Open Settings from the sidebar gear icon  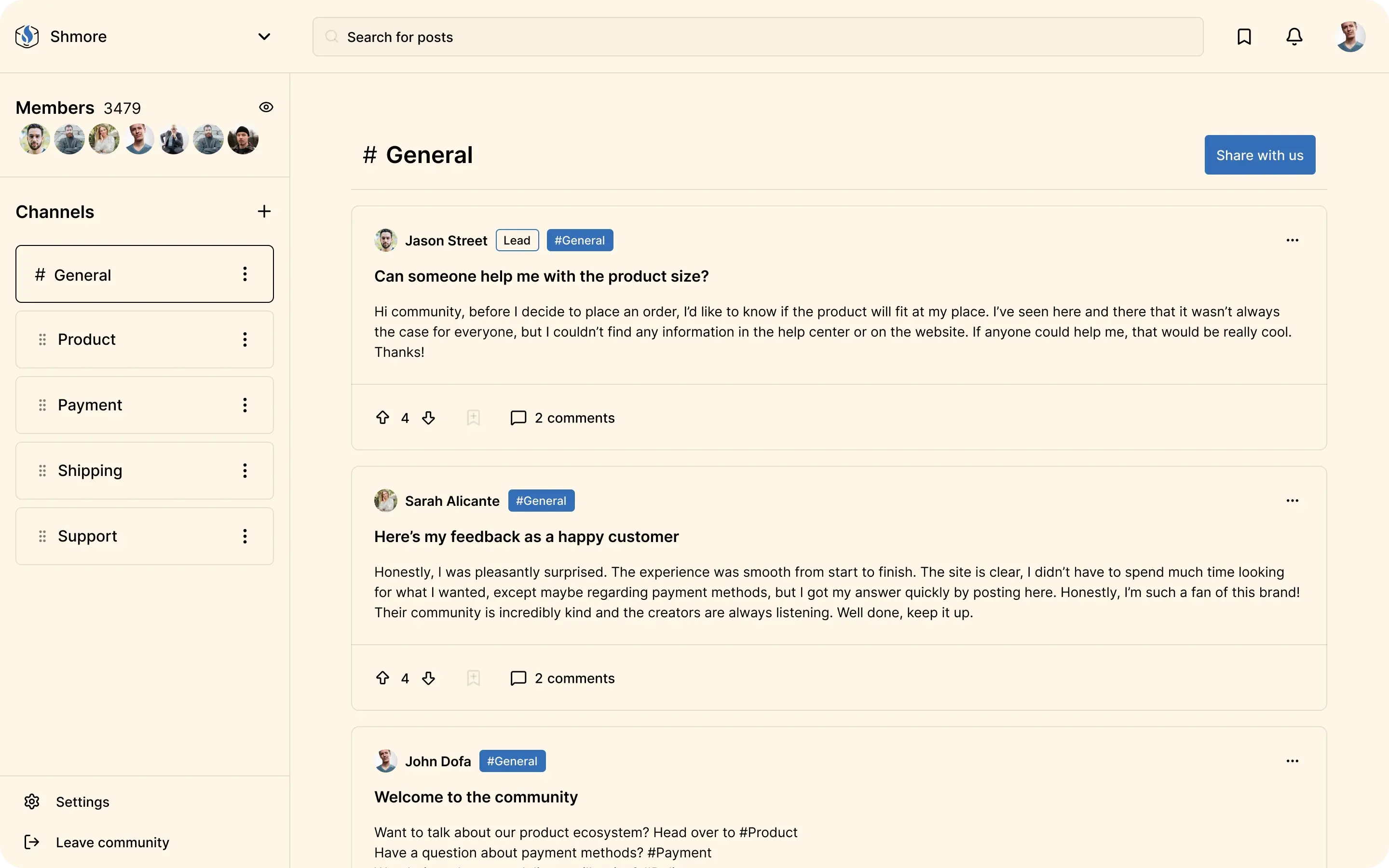(31, 801)
